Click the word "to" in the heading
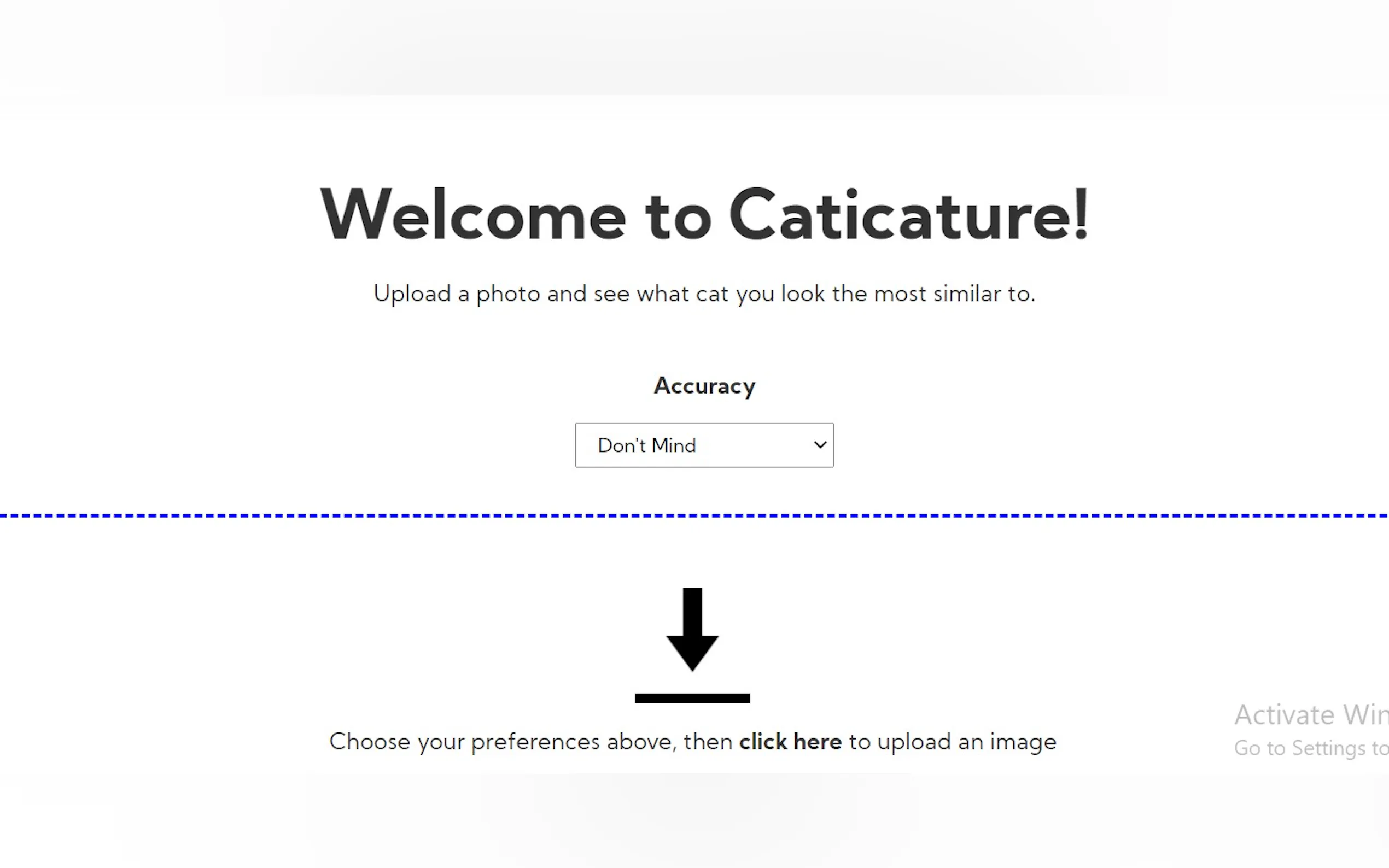1389x868 pixels. [x=678, y=216]
